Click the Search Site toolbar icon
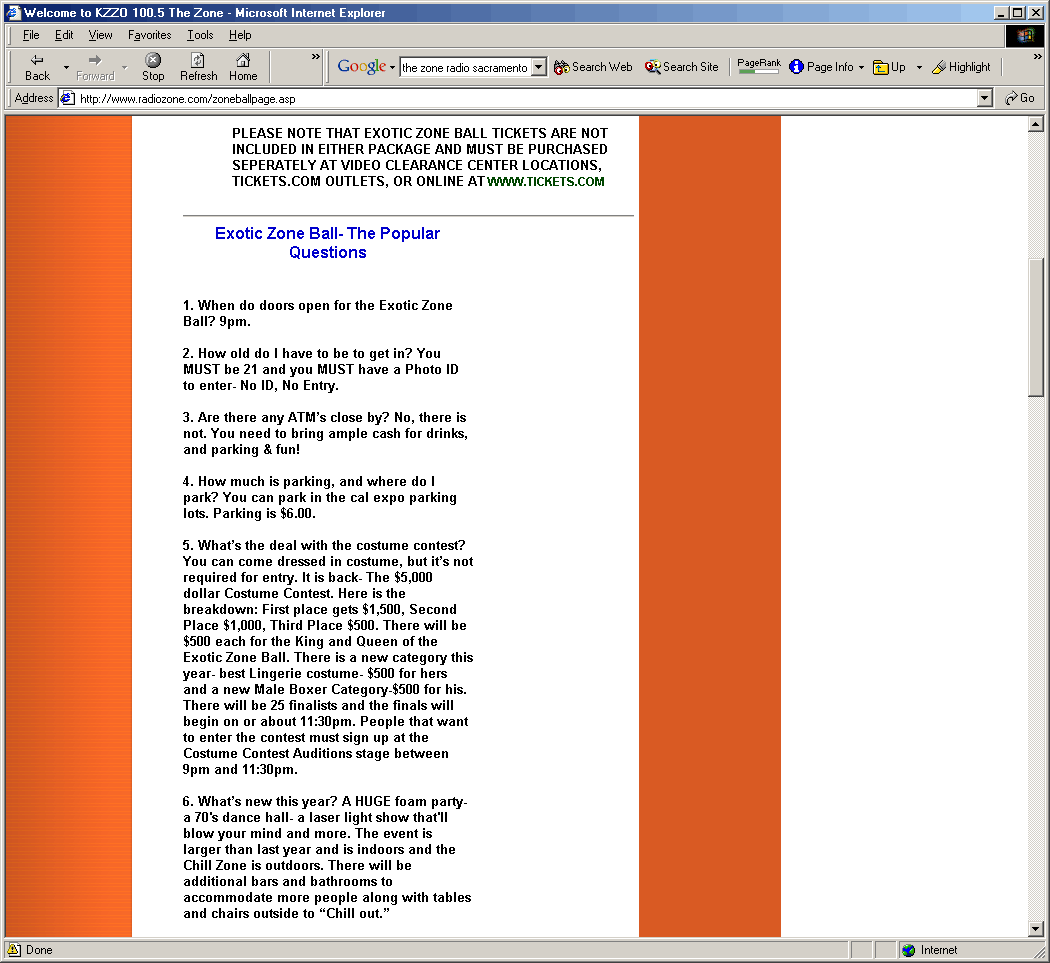The height and width of the screenshot is (963, 1050). tap(682, 67)
